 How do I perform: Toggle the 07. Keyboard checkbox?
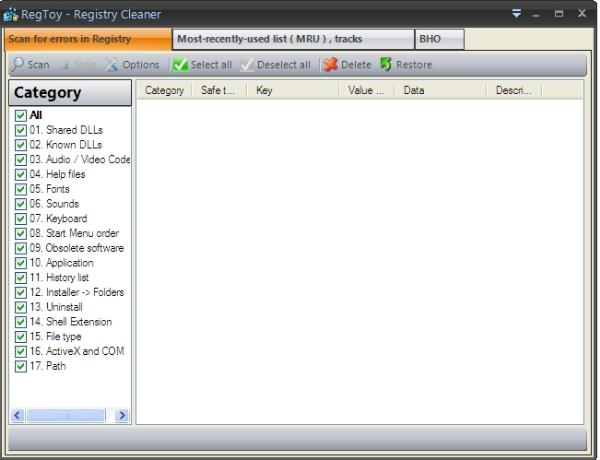pyautogui.click(x=21, y=219)
